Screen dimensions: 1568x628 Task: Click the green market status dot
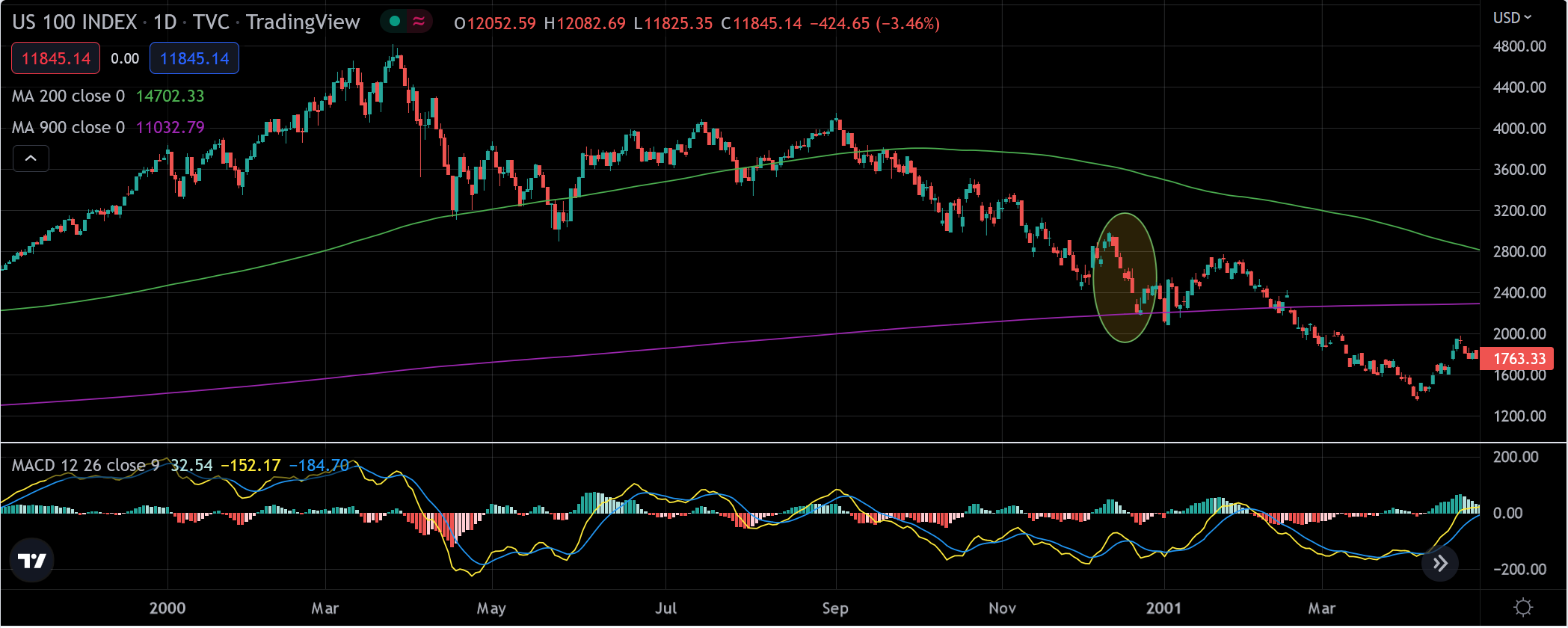click(x=395, y=22)
